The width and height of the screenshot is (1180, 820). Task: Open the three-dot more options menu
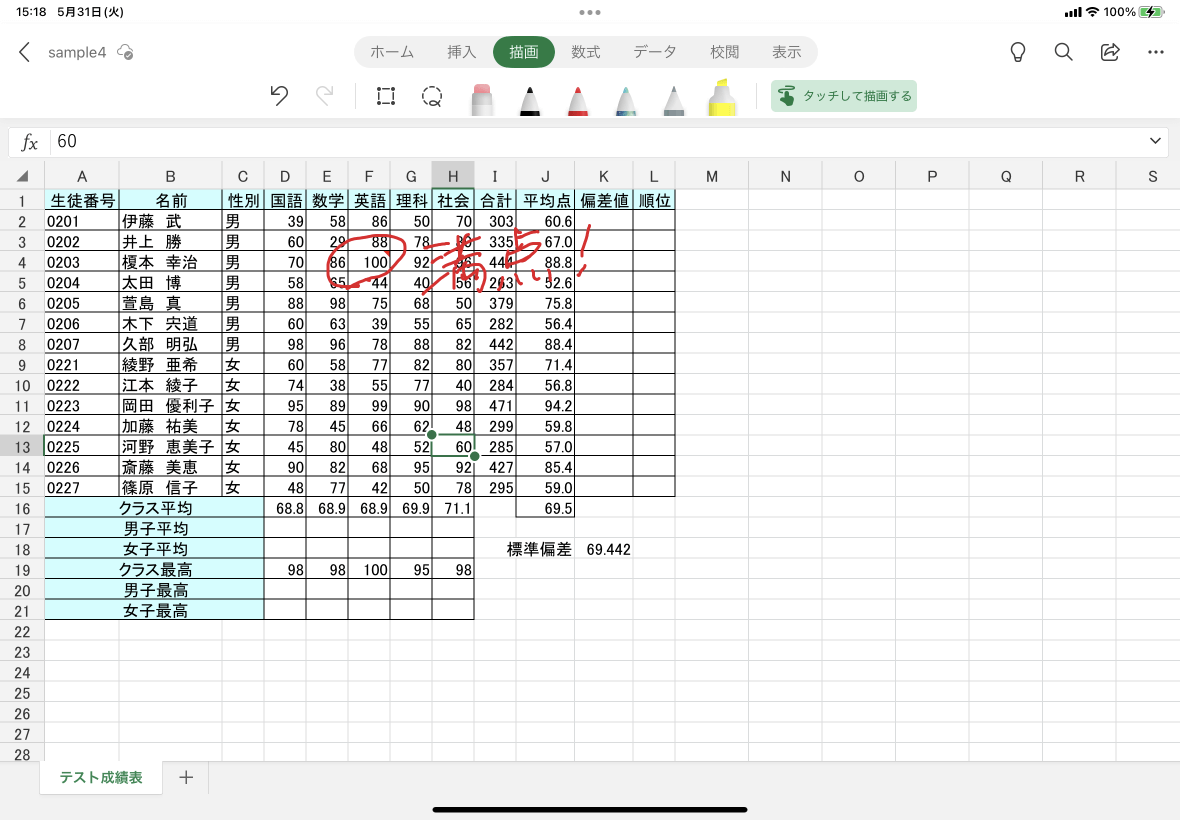pyautogui.click(x=1156, y=52)
